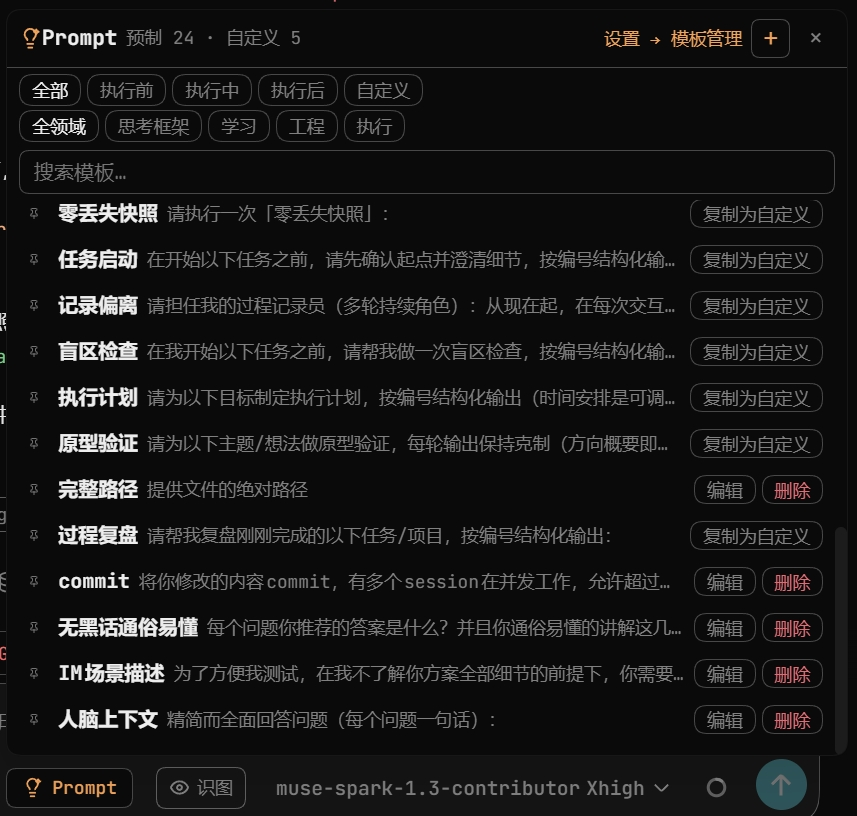Screen dimensions: 857x816
Task: Copy 盲区检查 as custom template
Action: [756, 351]
